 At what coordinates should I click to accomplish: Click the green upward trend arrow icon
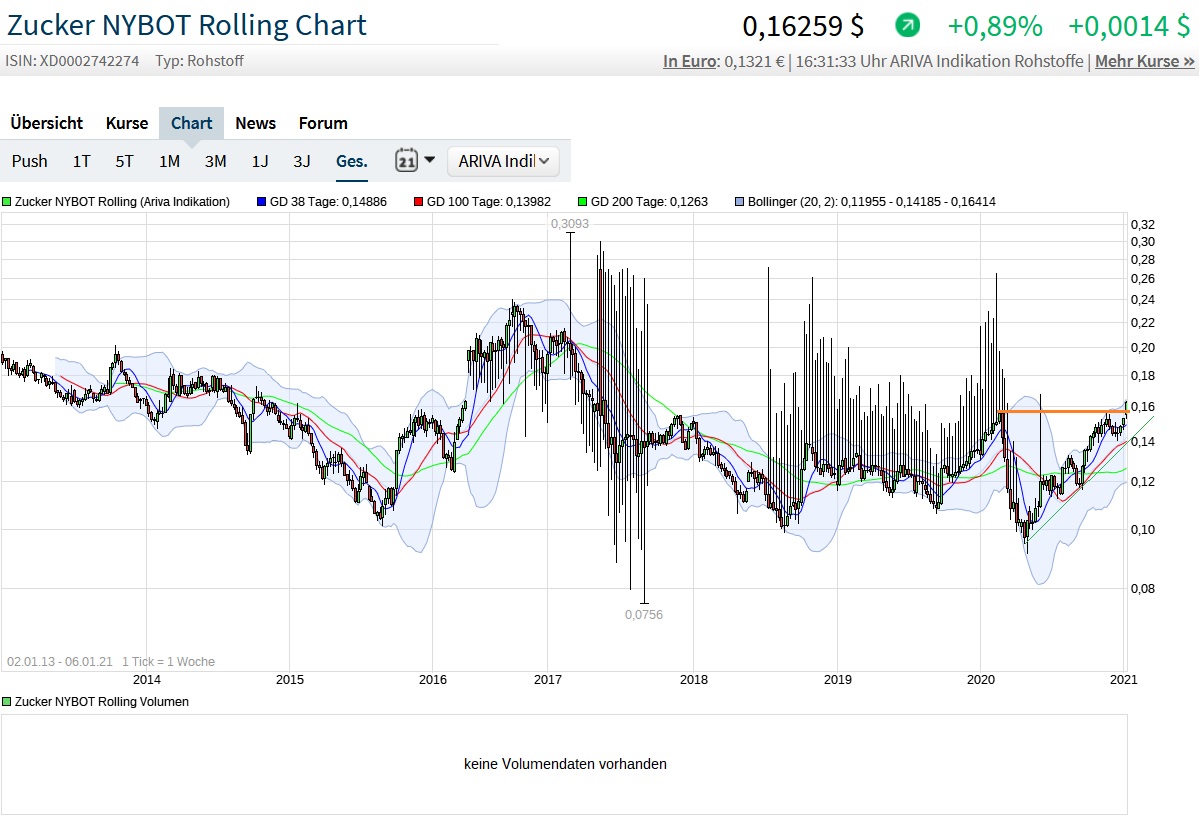point(907,25)
